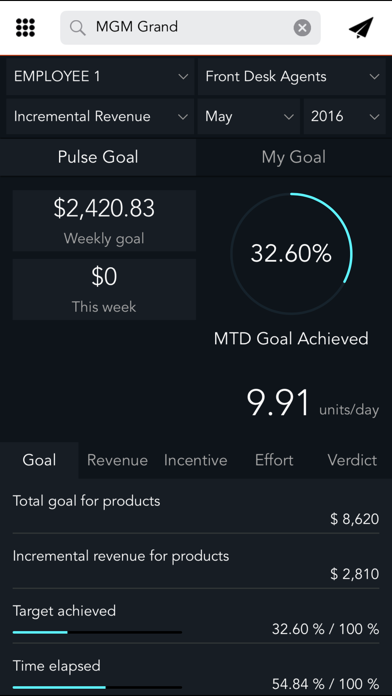This screenshot has height=696, width=392.
Task: Open the Revenue tab
Action: pos(117,460)
